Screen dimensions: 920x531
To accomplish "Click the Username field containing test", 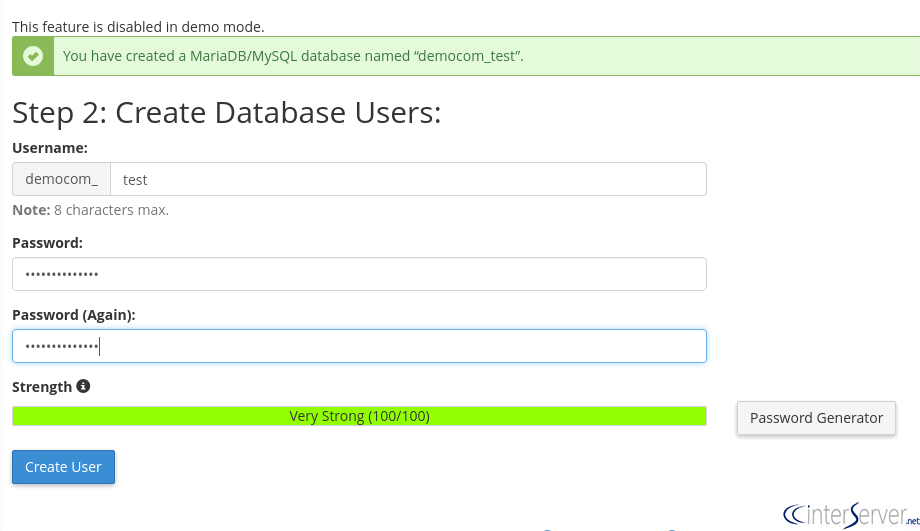I will 408,179.
